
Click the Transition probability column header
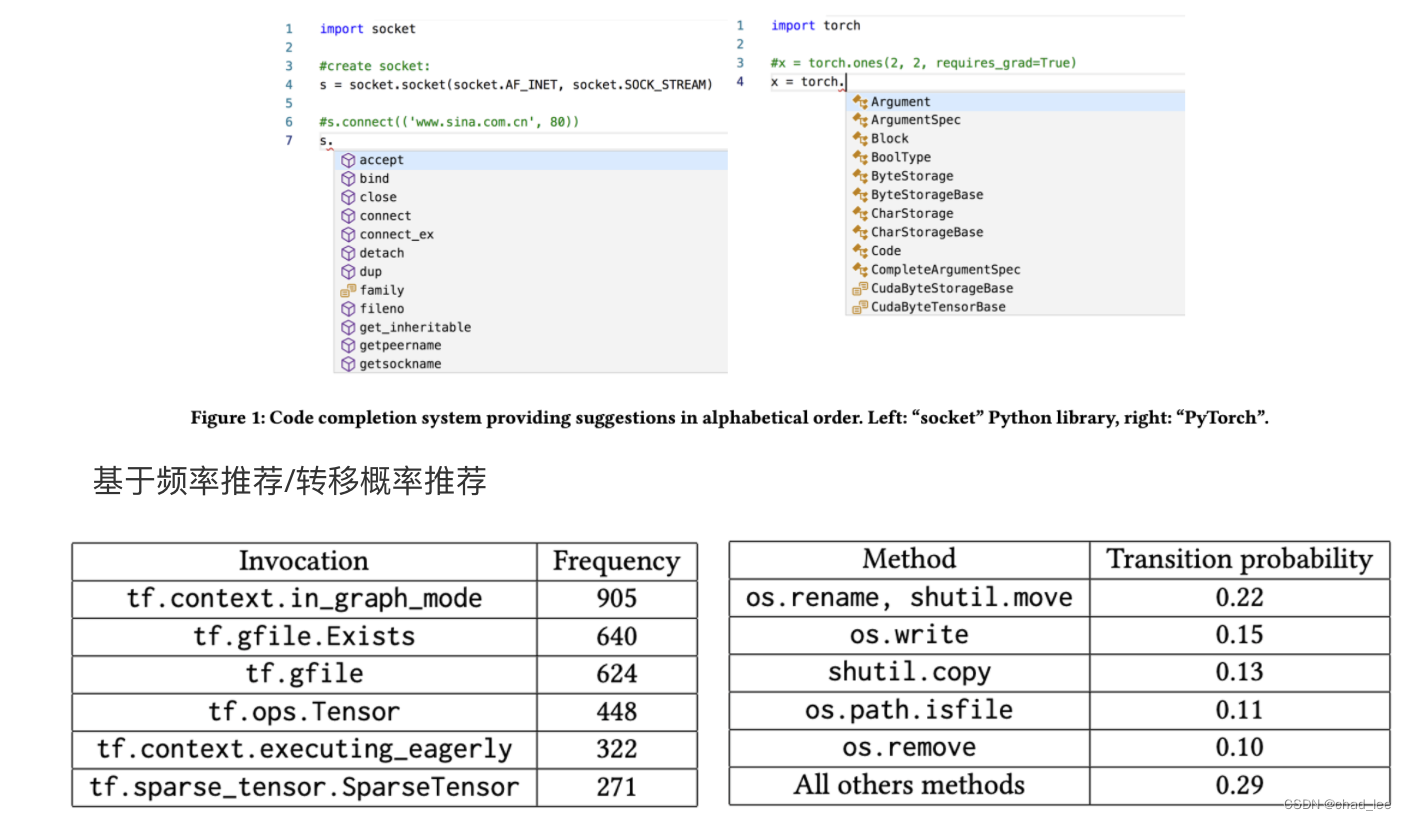point(1240,560)
